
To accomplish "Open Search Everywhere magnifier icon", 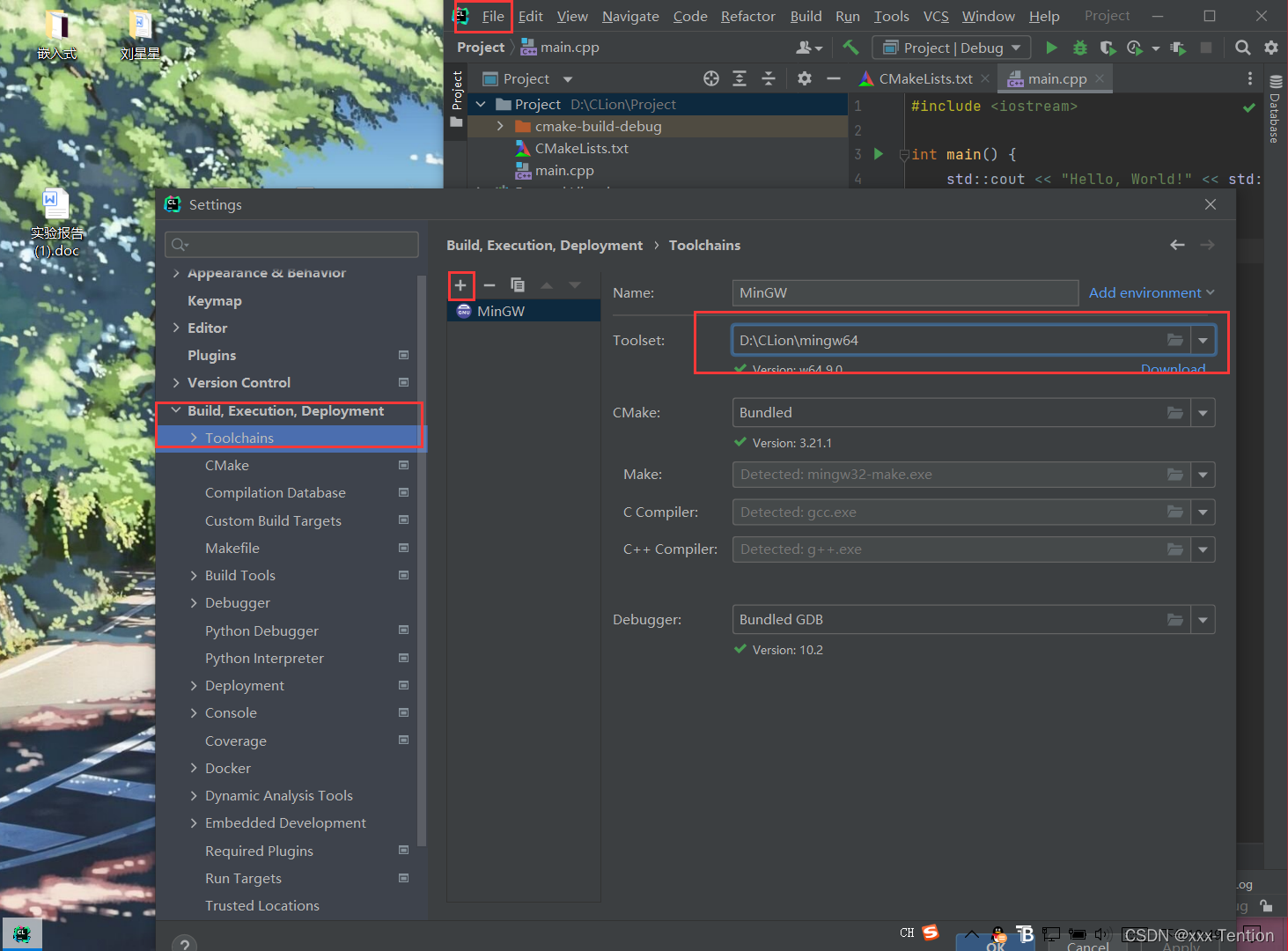I will (1242, 48).
